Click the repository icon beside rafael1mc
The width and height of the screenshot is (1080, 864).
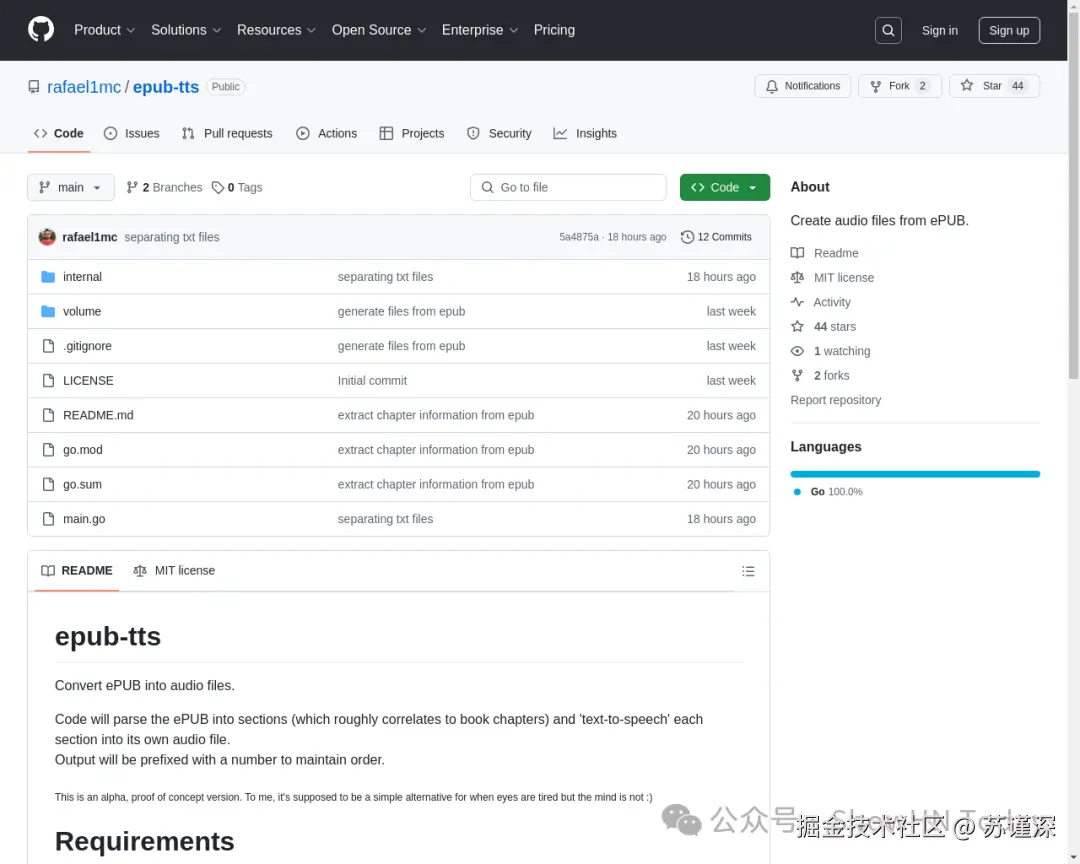[x=34, y=87]
